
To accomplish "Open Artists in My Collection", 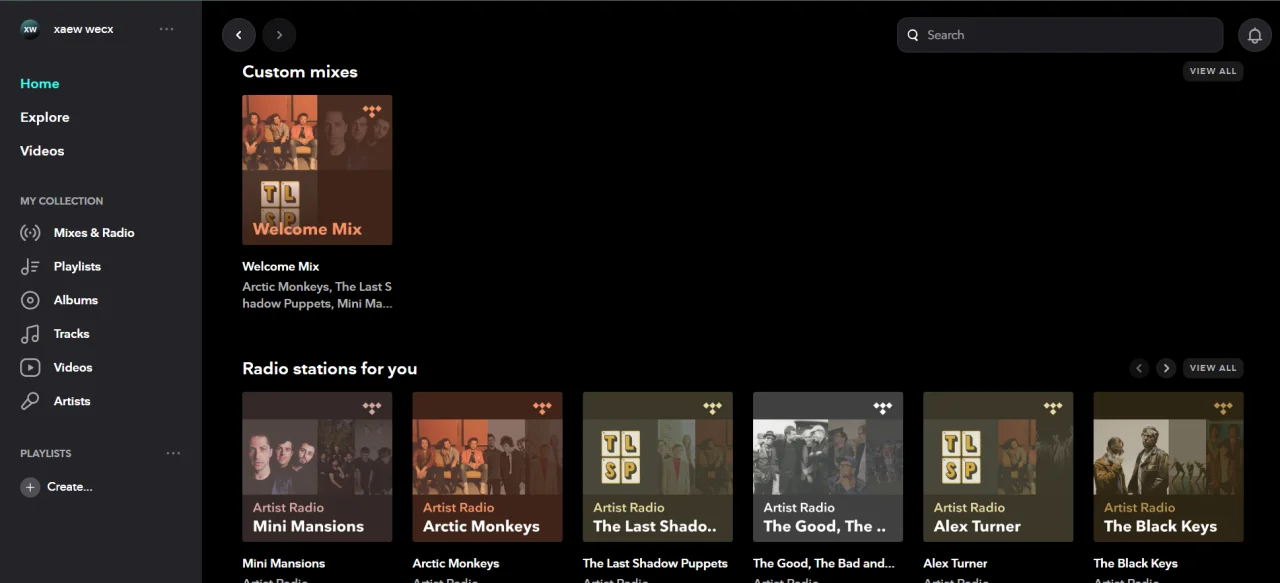I will pos(71,401).
